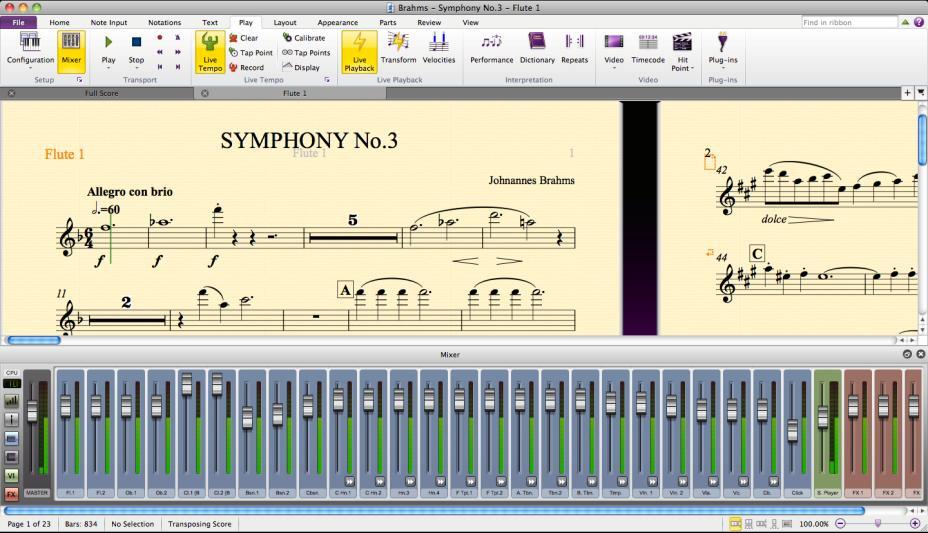928x533 pixels.
Task: Click the zoom-out minus button
Action: pyautogui.click(x=840, y=524)
